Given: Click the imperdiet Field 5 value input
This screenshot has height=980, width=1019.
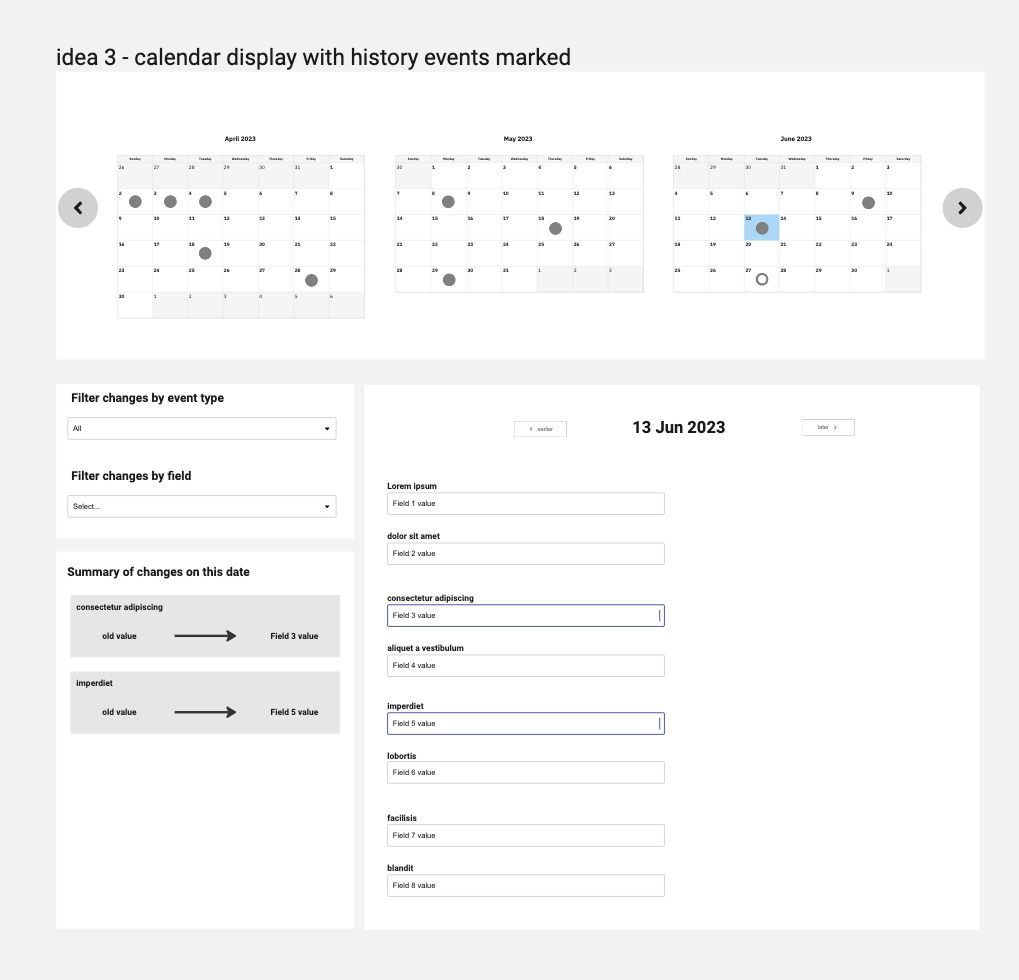Looking at the screenshot, I should click(526, 723).
